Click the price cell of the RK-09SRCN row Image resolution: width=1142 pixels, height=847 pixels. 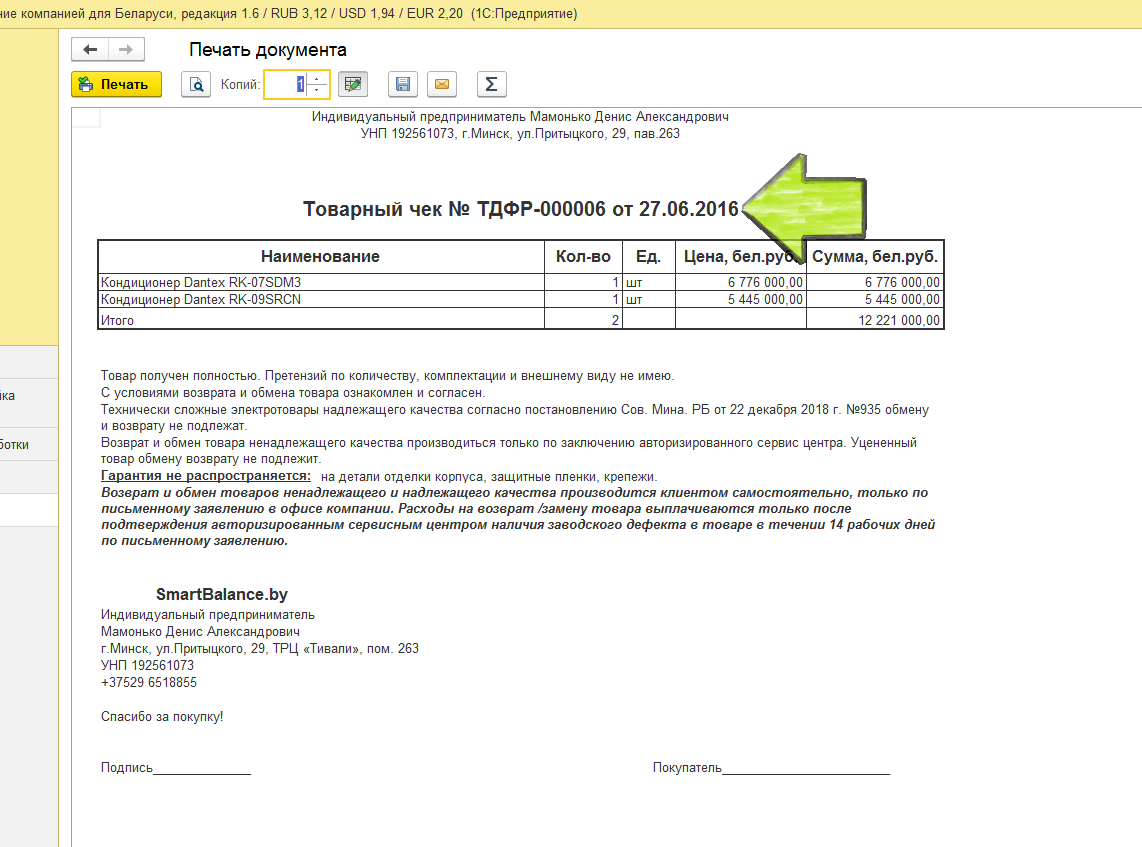pos(741,299)
